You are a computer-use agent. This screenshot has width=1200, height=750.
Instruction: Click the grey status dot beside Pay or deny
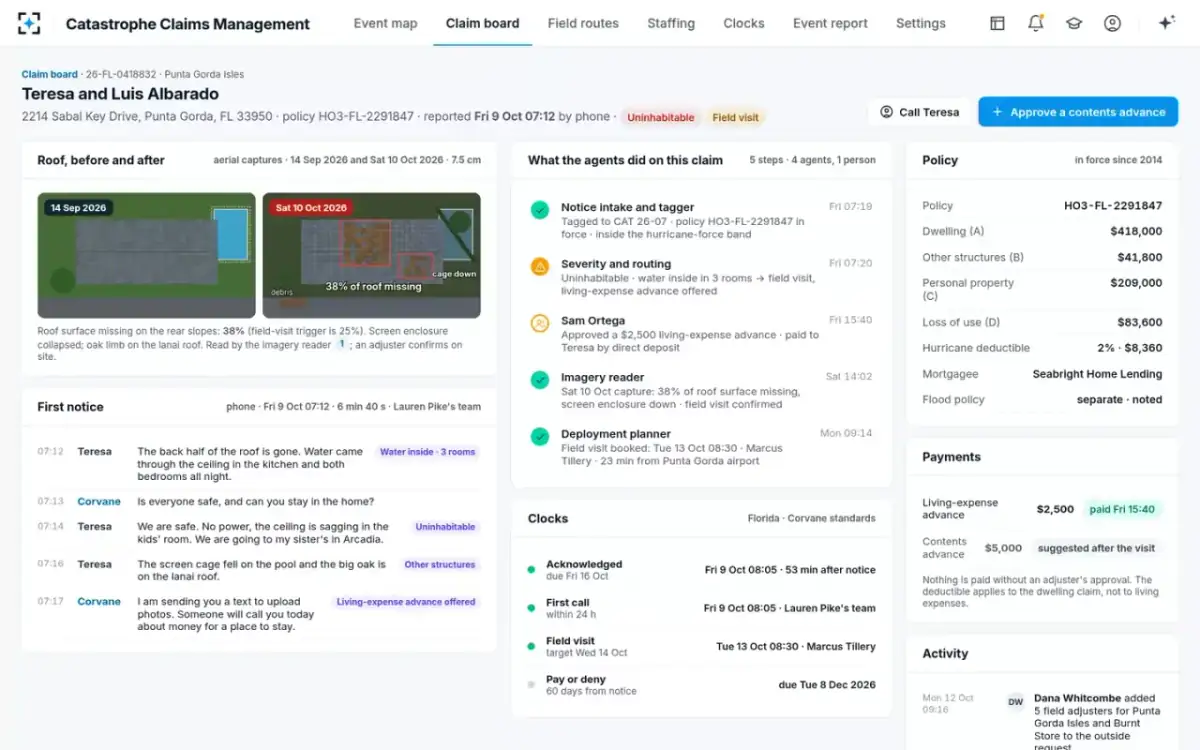pyautogui.click(x=531, y=685)
